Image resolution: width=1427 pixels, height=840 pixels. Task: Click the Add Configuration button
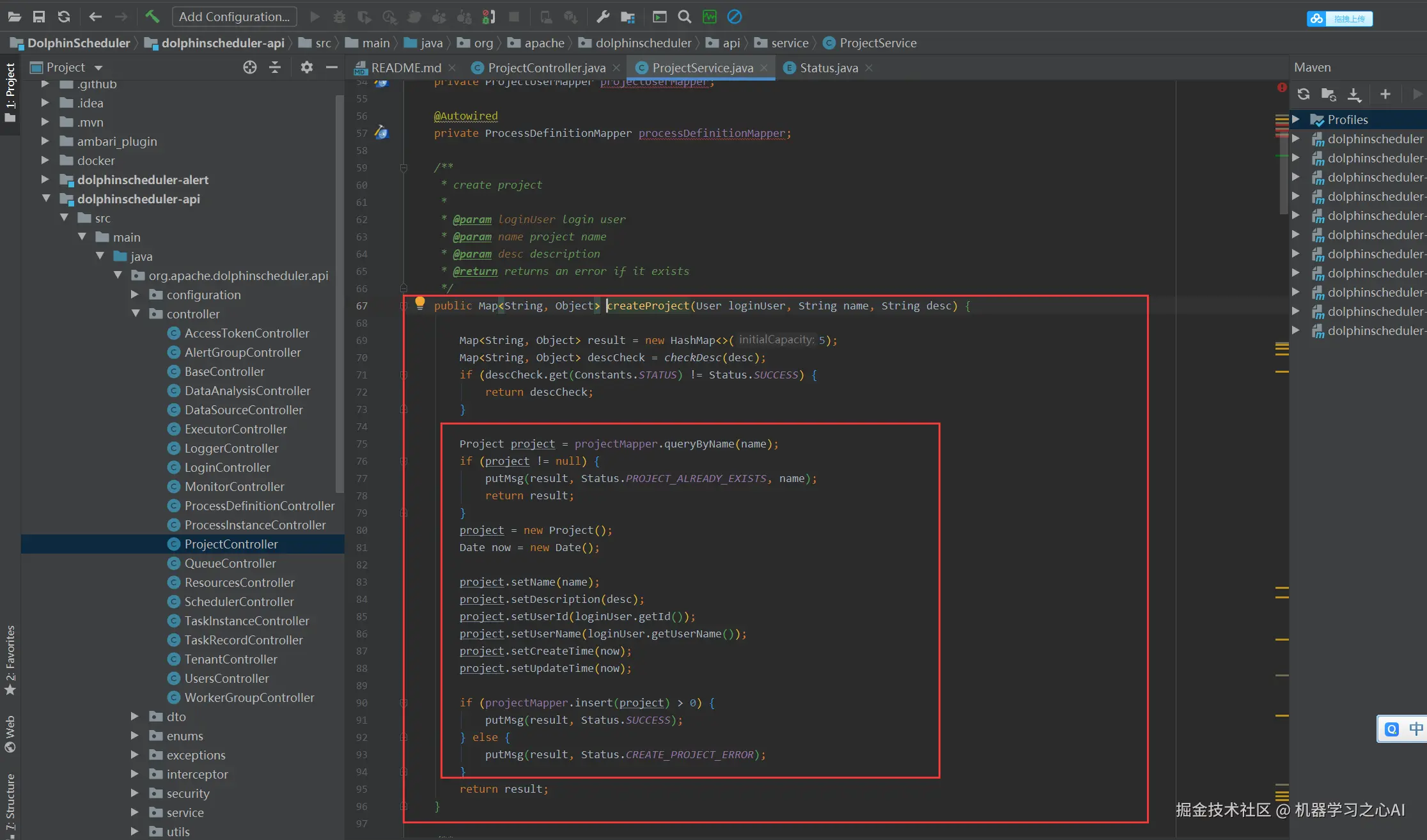tap(234, 17)
